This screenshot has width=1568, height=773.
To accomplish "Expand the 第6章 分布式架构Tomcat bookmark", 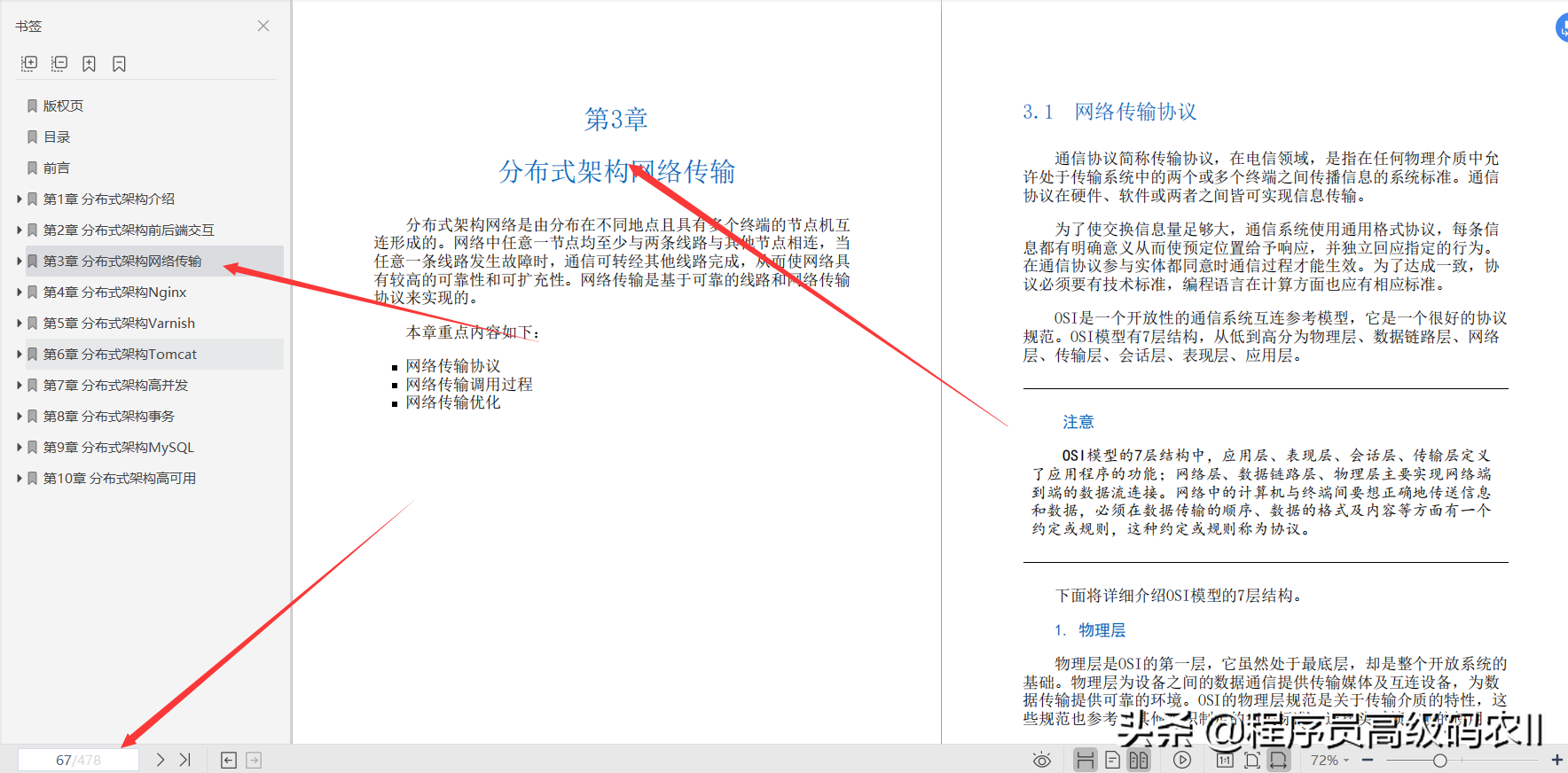I will pos(20,354).
